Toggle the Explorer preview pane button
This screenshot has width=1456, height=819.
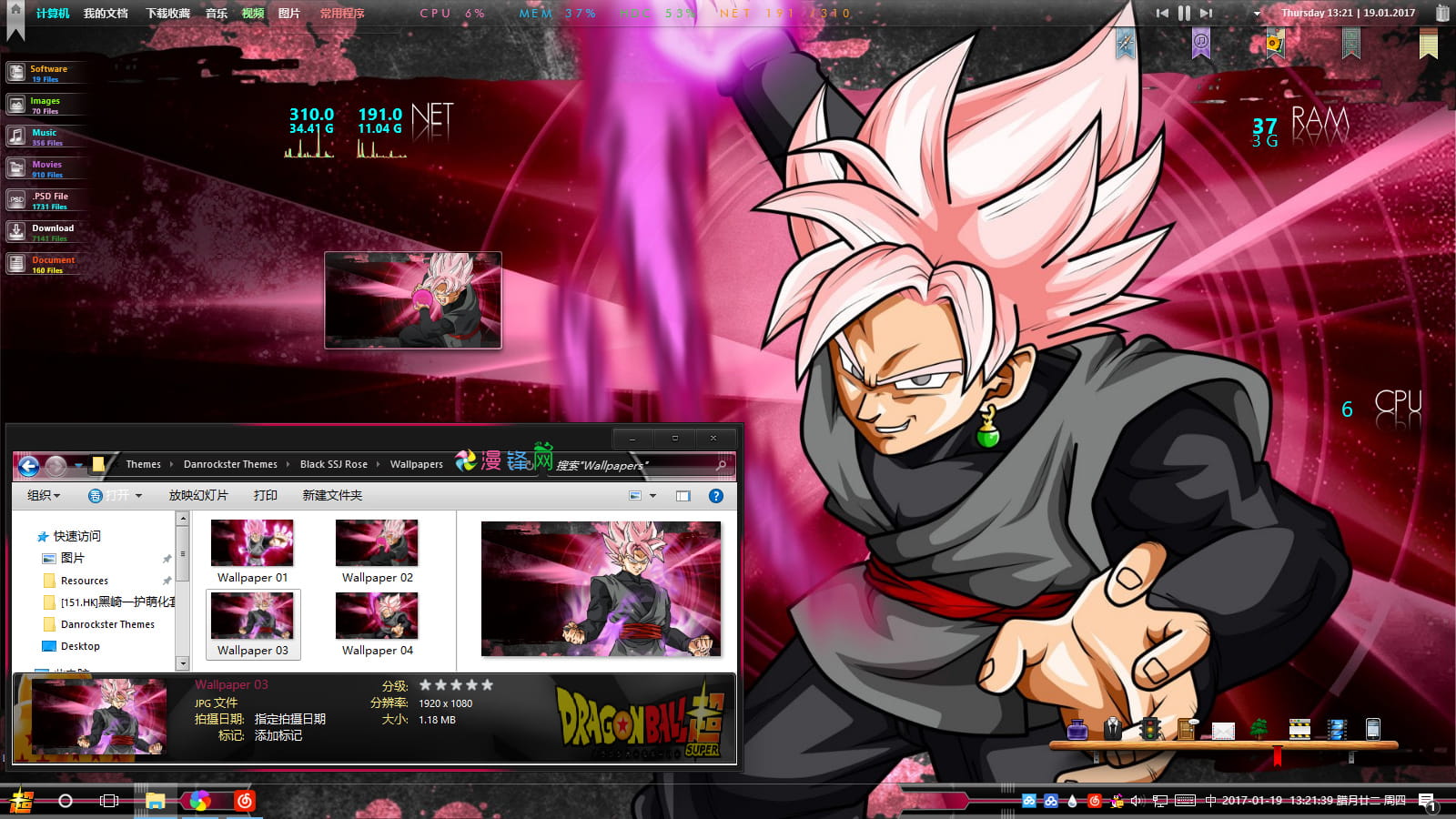click(683, 496)
